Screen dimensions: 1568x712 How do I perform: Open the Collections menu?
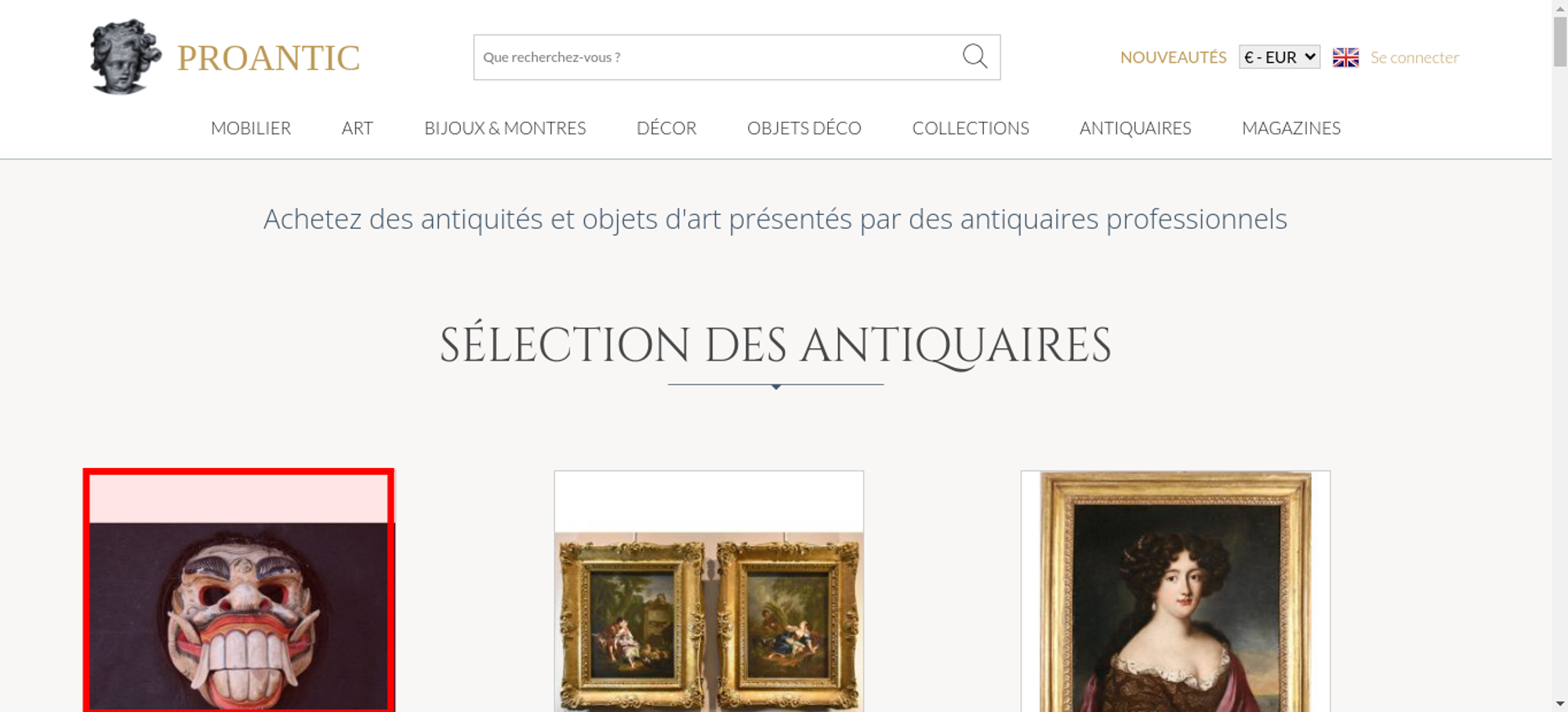(x=971, y=128)
